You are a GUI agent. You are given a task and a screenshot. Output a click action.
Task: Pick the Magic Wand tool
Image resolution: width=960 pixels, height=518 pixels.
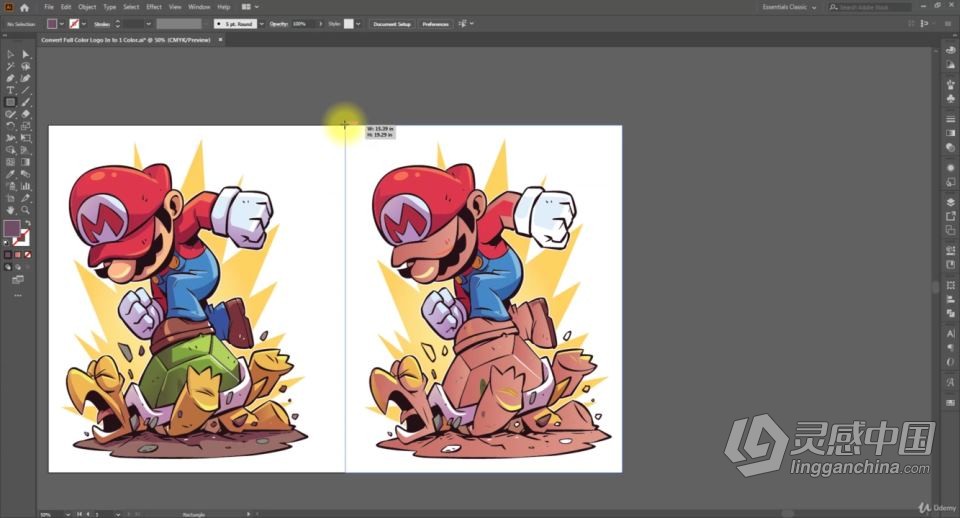point(10,66)
